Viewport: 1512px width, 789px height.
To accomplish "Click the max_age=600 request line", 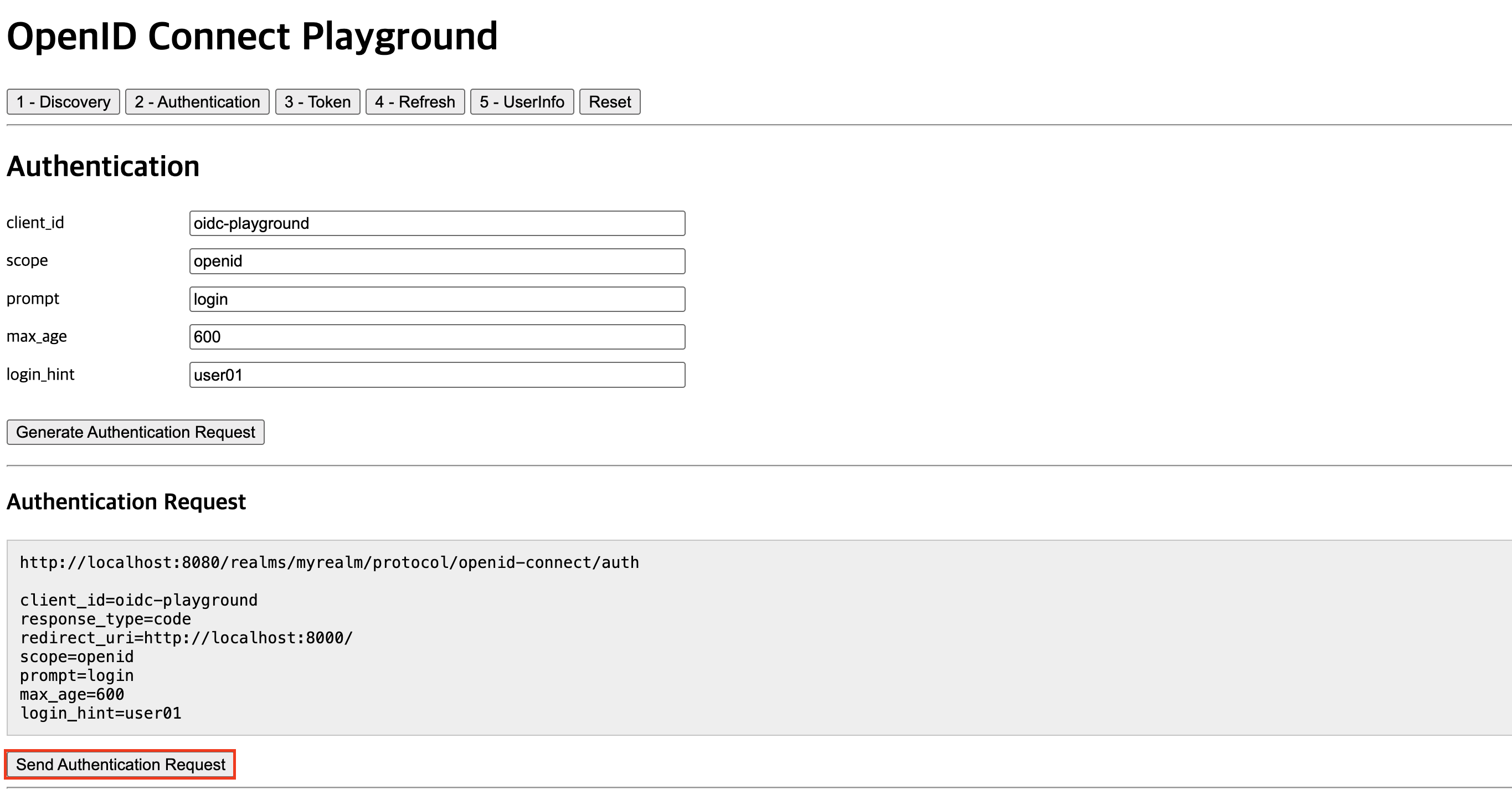I will click(71, 694).
